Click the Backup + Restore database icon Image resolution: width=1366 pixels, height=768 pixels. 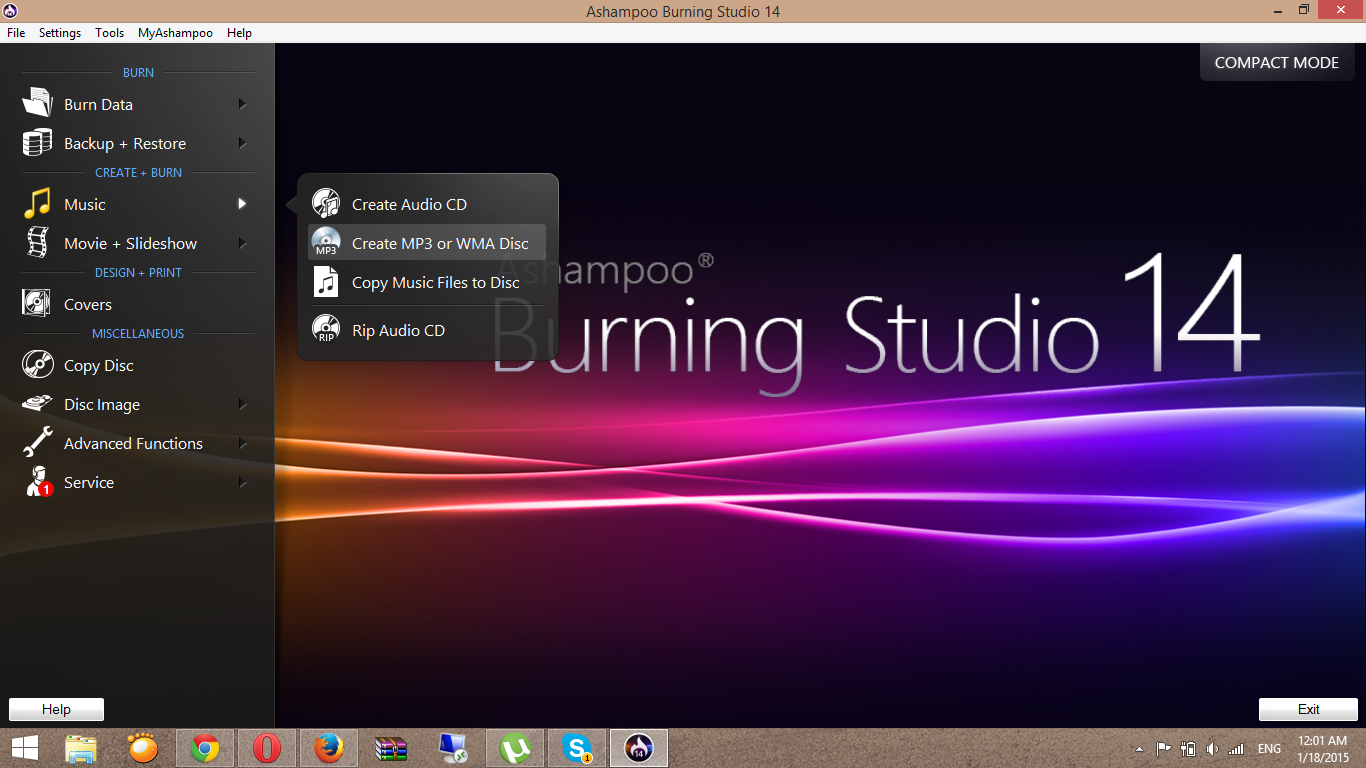point(37,143)
